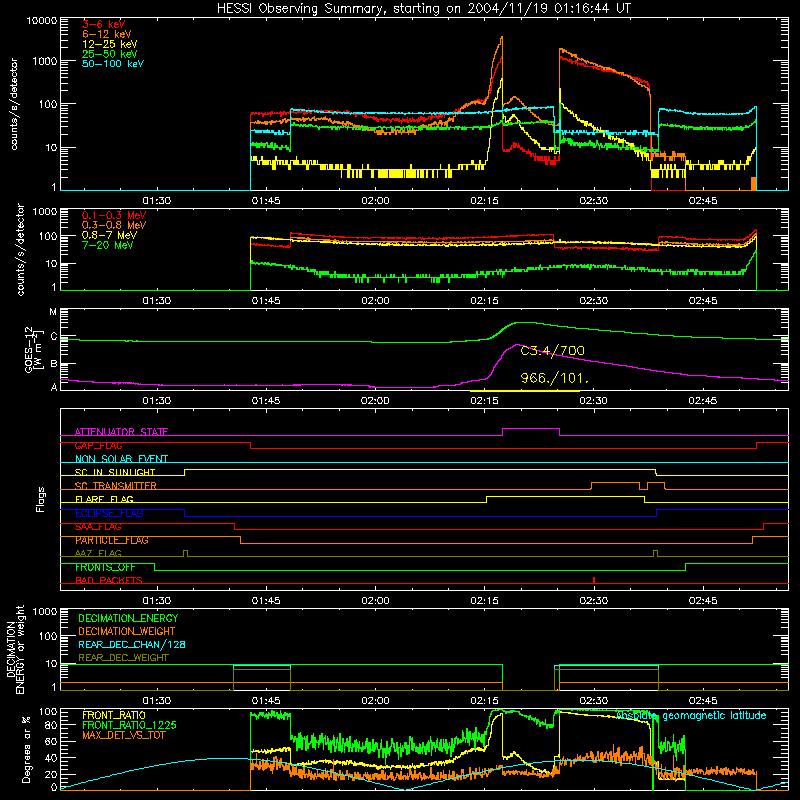Select the PARTICLE_FLAG label
This screenshot has height=800, width=800.
click(x=112, y=540)
